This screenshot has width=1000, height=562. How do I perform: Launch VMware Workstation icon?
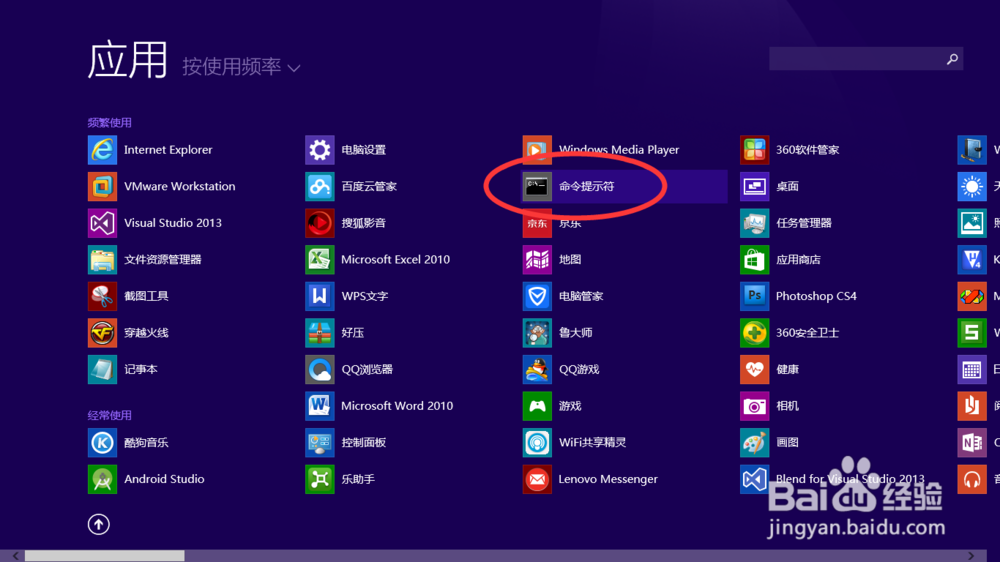point(102,186)
